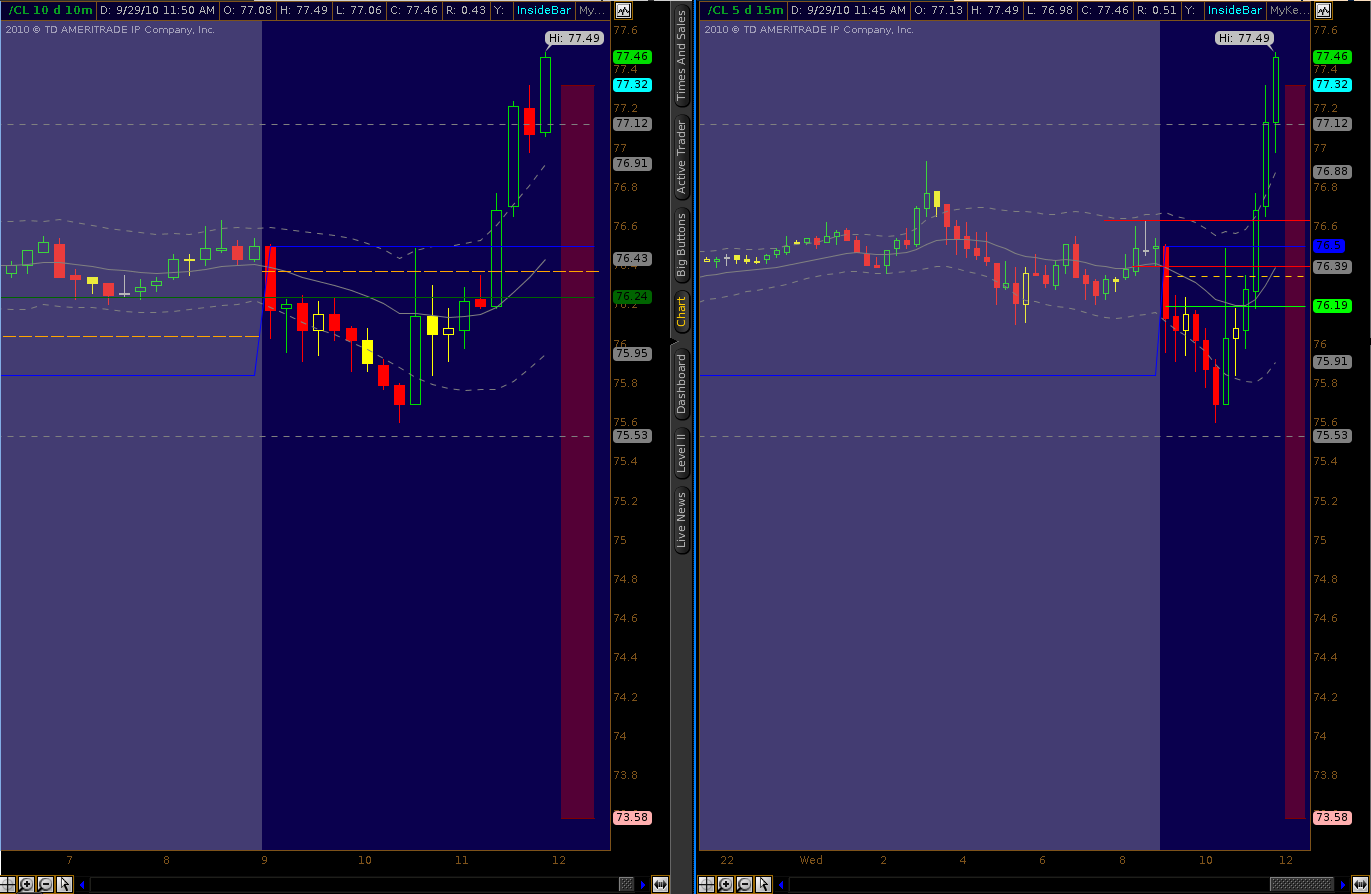Click cyan 77.32 price label on left axis
Screen dimensions: 1371x894
(632, 85)
